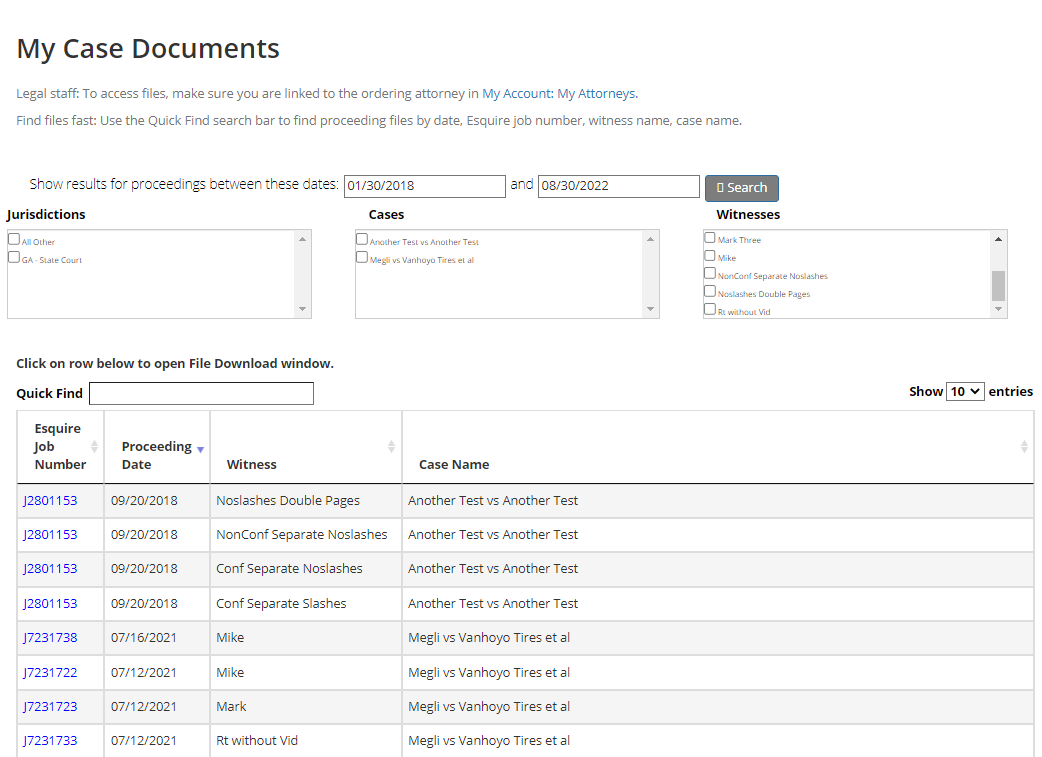This screenshot has height=757, width=1042.
Task: Sort table by Proceeding Date arrow
Action: tap(200, 450)
